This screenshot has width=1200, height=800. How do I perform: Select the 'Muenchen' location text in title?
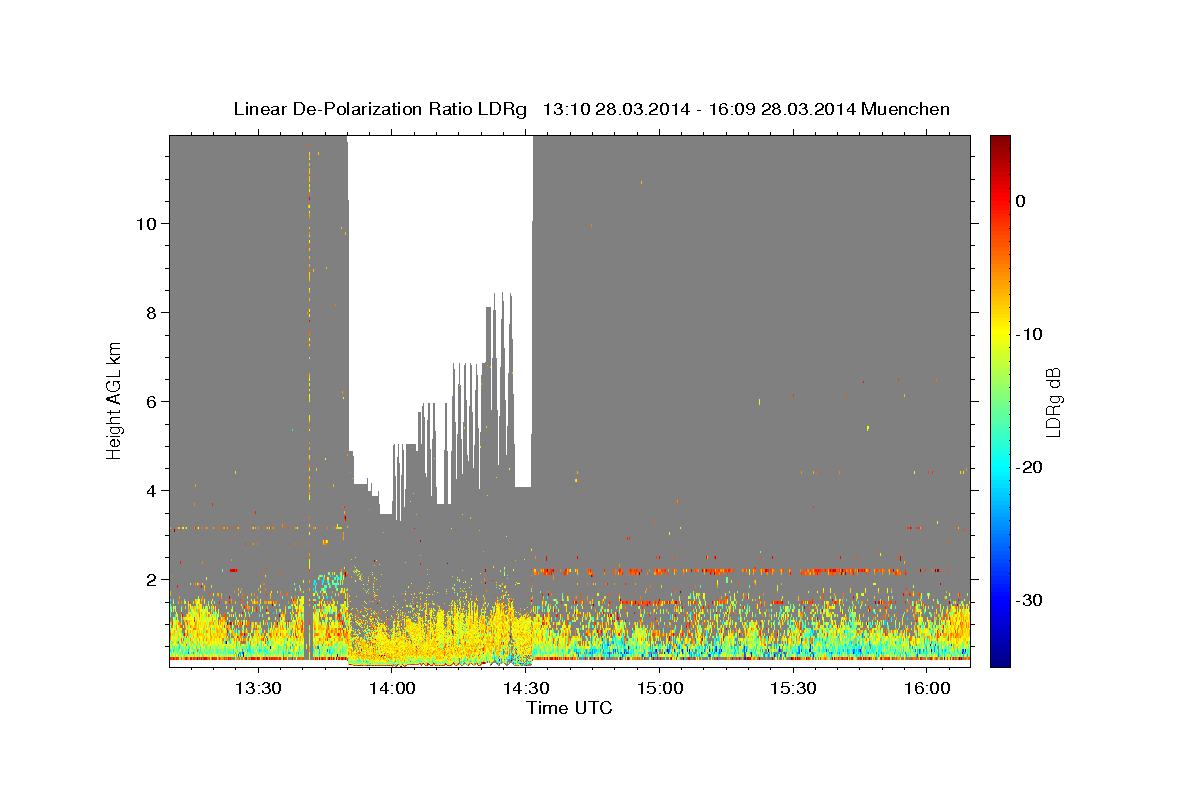coord(908,109)
